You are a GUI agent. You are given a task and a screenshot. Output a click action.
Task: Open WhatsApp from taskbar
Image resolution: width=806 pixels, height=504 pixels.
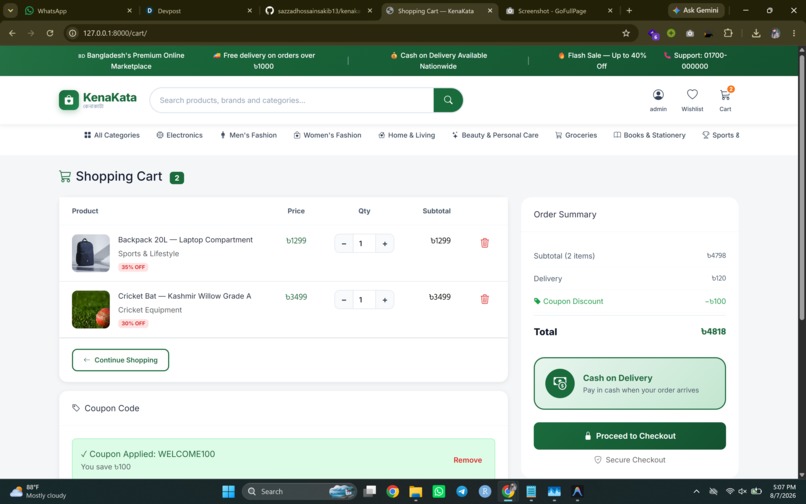pyautogui.click(x=438, y=491)
